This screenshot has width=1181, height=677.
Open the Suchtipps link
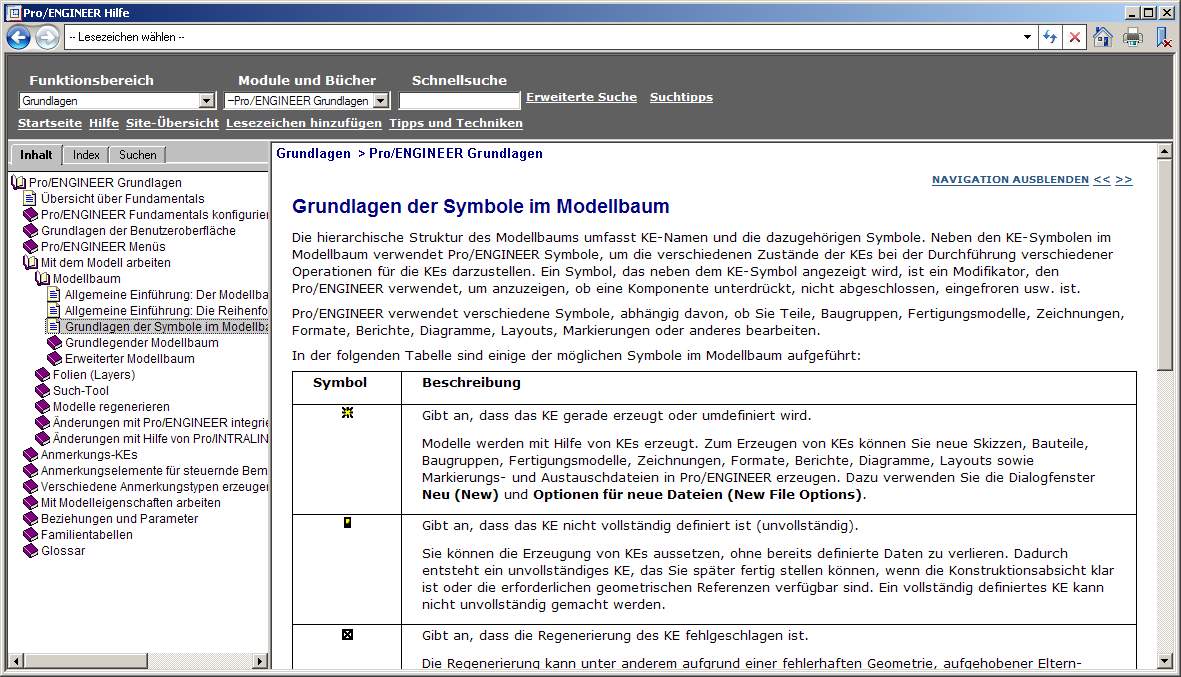click(681, 97)
